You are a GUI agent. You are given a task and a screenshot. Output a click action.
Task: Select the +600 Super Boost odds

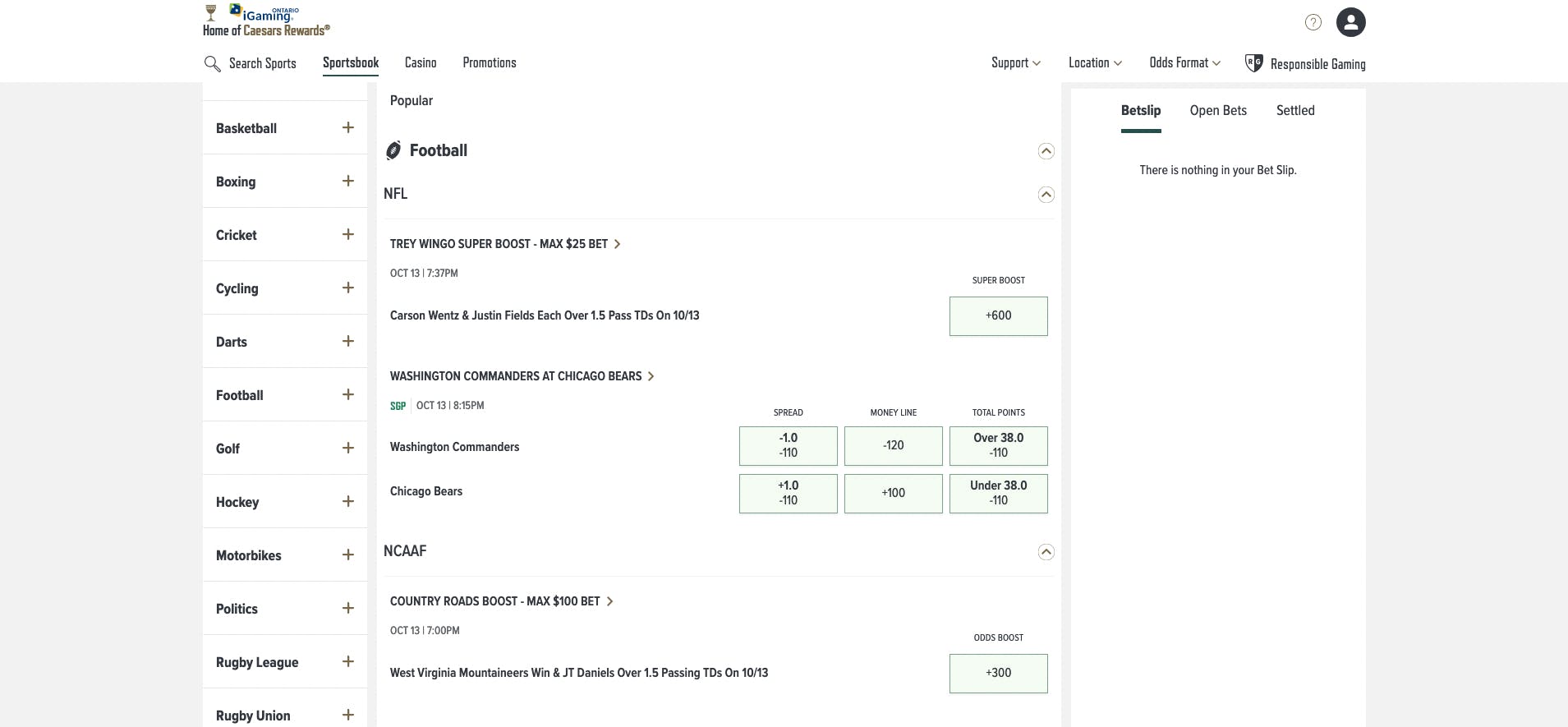[998, 315]
